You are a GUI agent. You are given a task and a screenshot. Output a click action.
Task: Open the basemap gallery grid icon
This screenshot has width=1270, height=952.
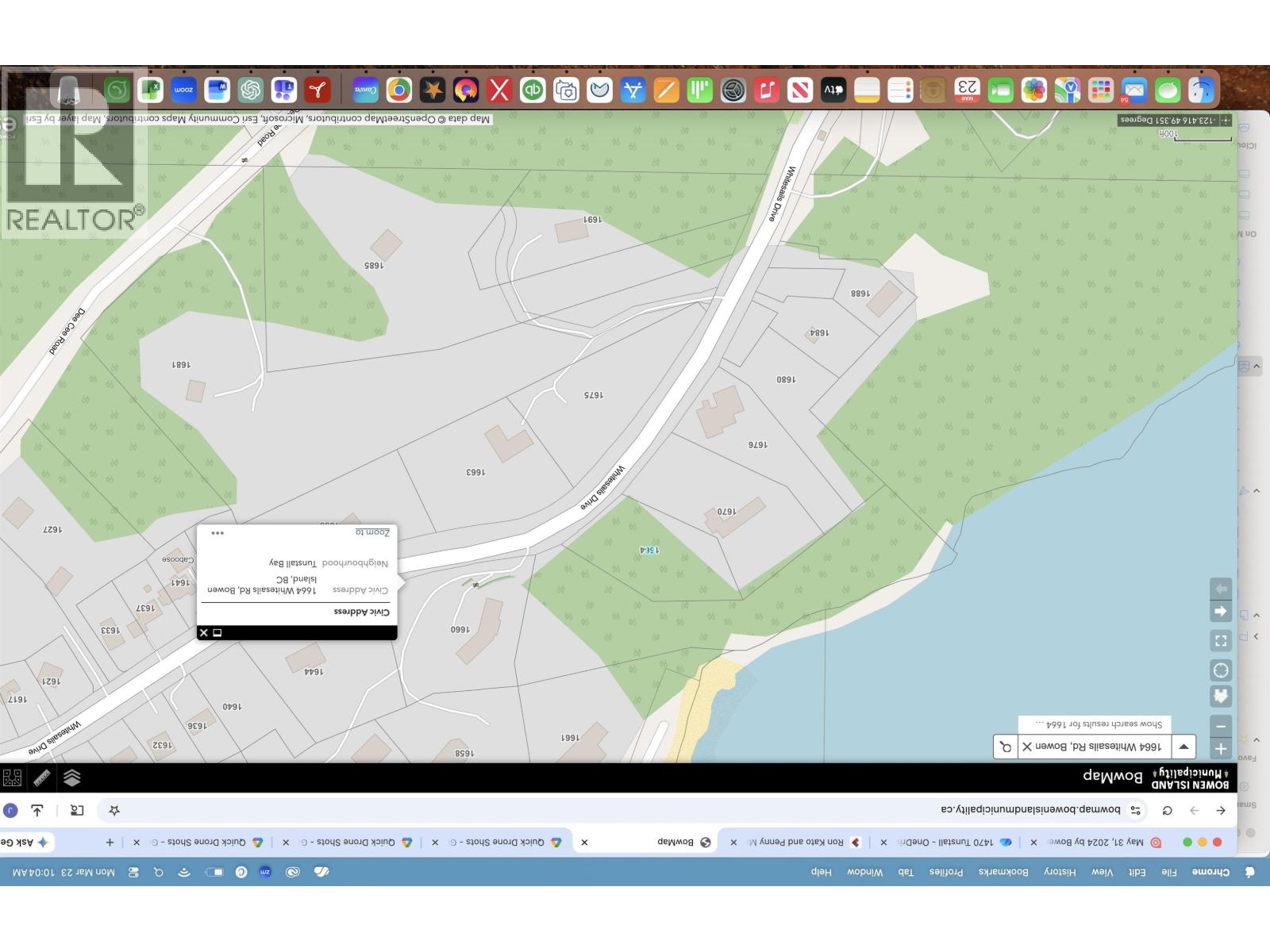pyautogui.click(x=12, y=777)
